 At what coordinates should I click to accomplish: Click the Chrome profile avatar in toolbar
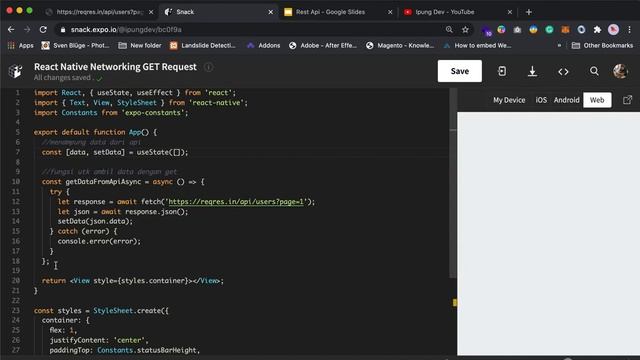tap(613, 29)
